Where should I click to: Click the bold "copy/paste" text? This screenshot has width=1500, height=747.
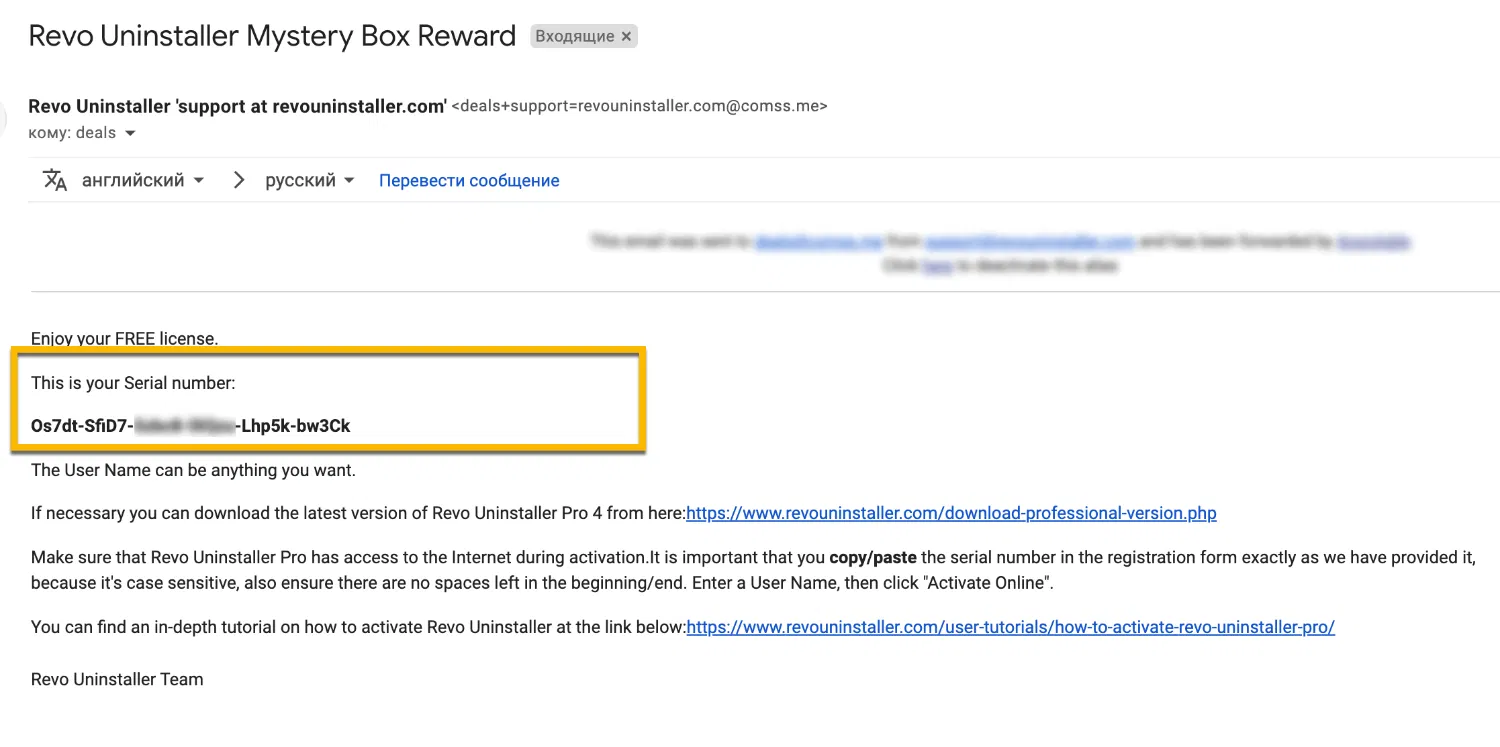pos(873,558)
